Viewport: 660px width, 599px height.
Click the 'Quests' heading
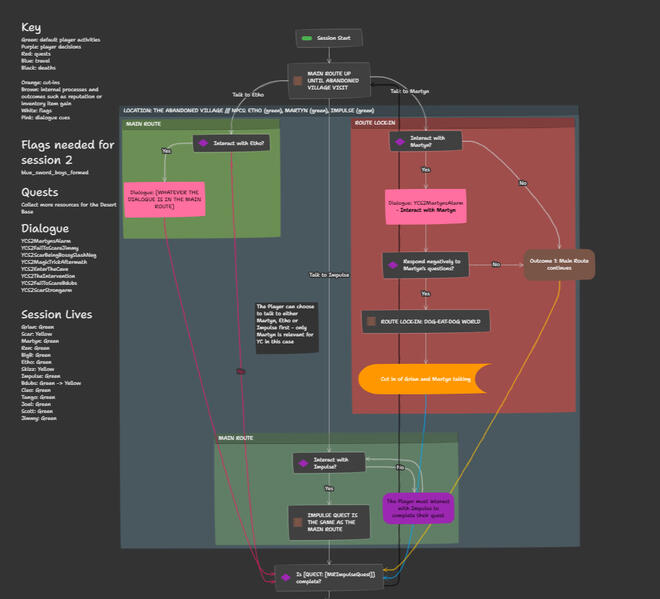40,192
